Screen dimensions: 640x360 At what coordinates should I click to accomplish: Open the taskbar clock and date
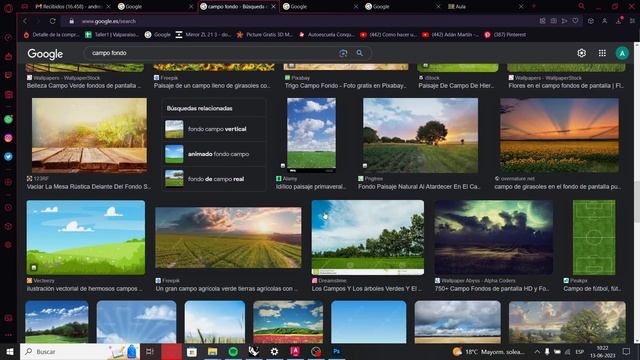(x=602, y=351)
